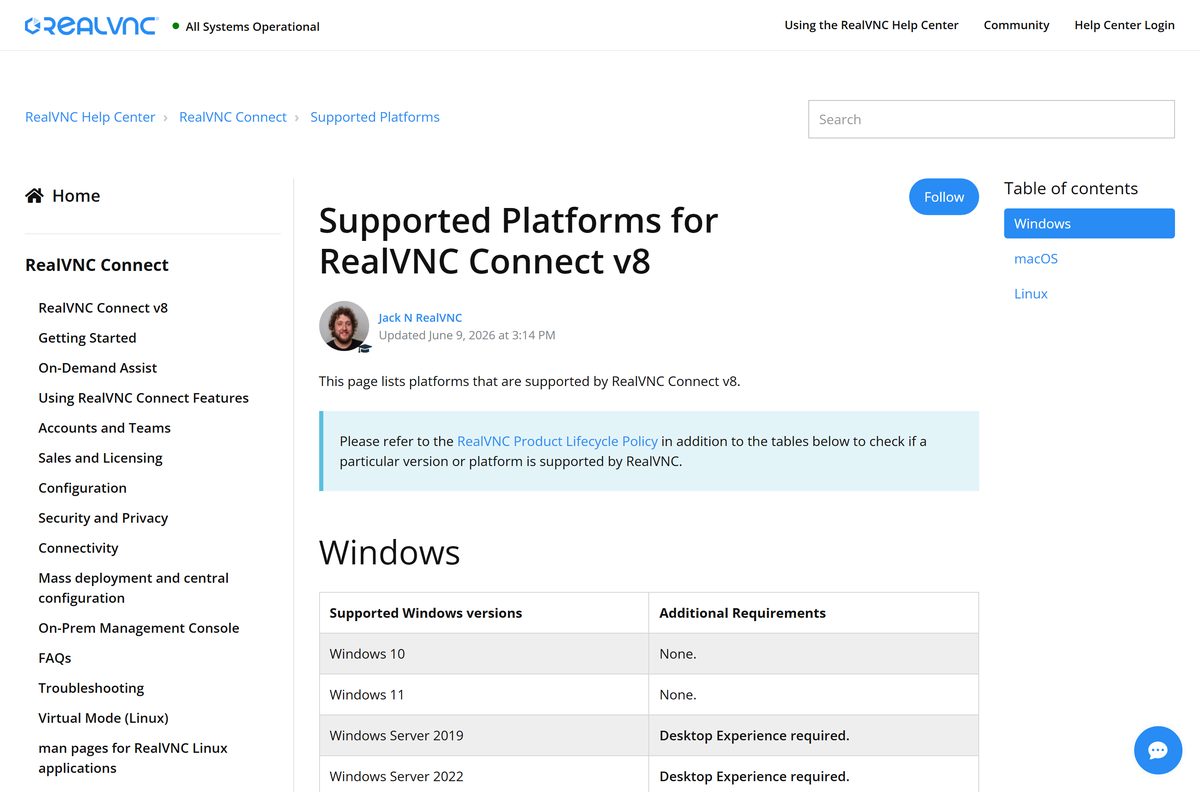Open Troubleshooting sidebar item
The width and height of the screenshot is (1200, 792).
(x=91, y=687)
